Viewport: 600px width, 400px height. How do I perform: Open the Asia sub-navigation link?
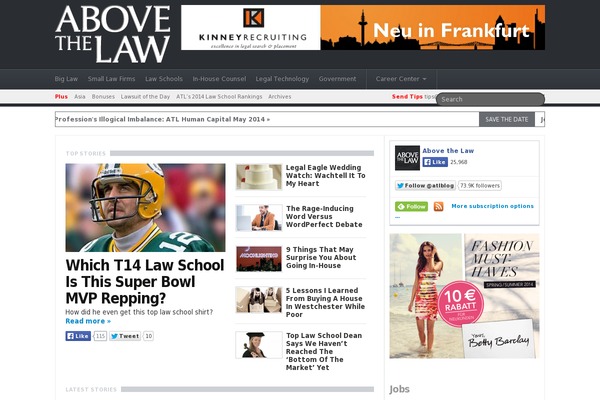point(80,96)
